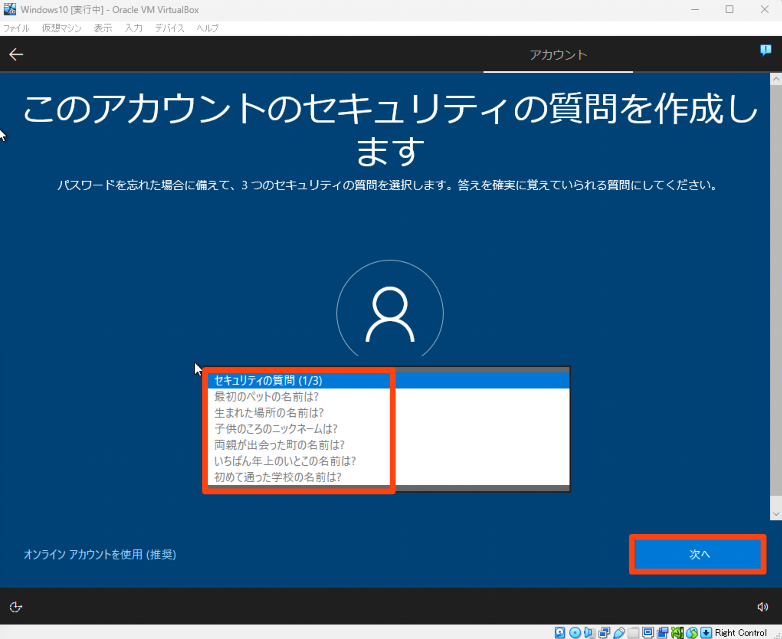Open the ヘルプ menu
782x639 pixels.
(x=207, y=28)
